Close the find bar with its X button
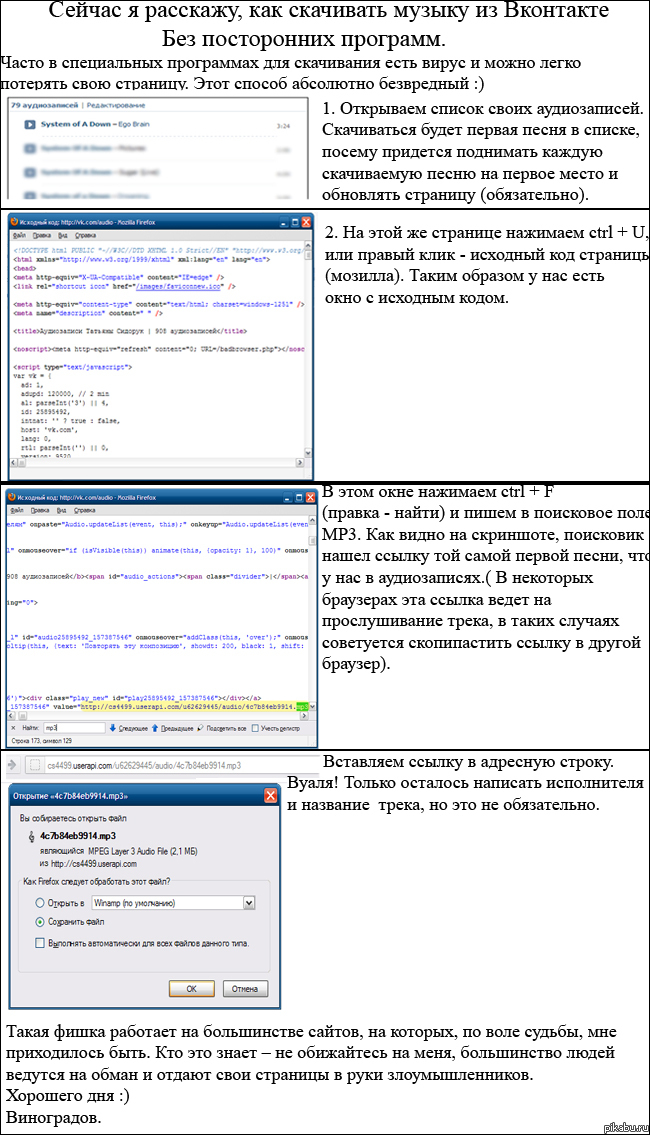 tap(13, 728)
